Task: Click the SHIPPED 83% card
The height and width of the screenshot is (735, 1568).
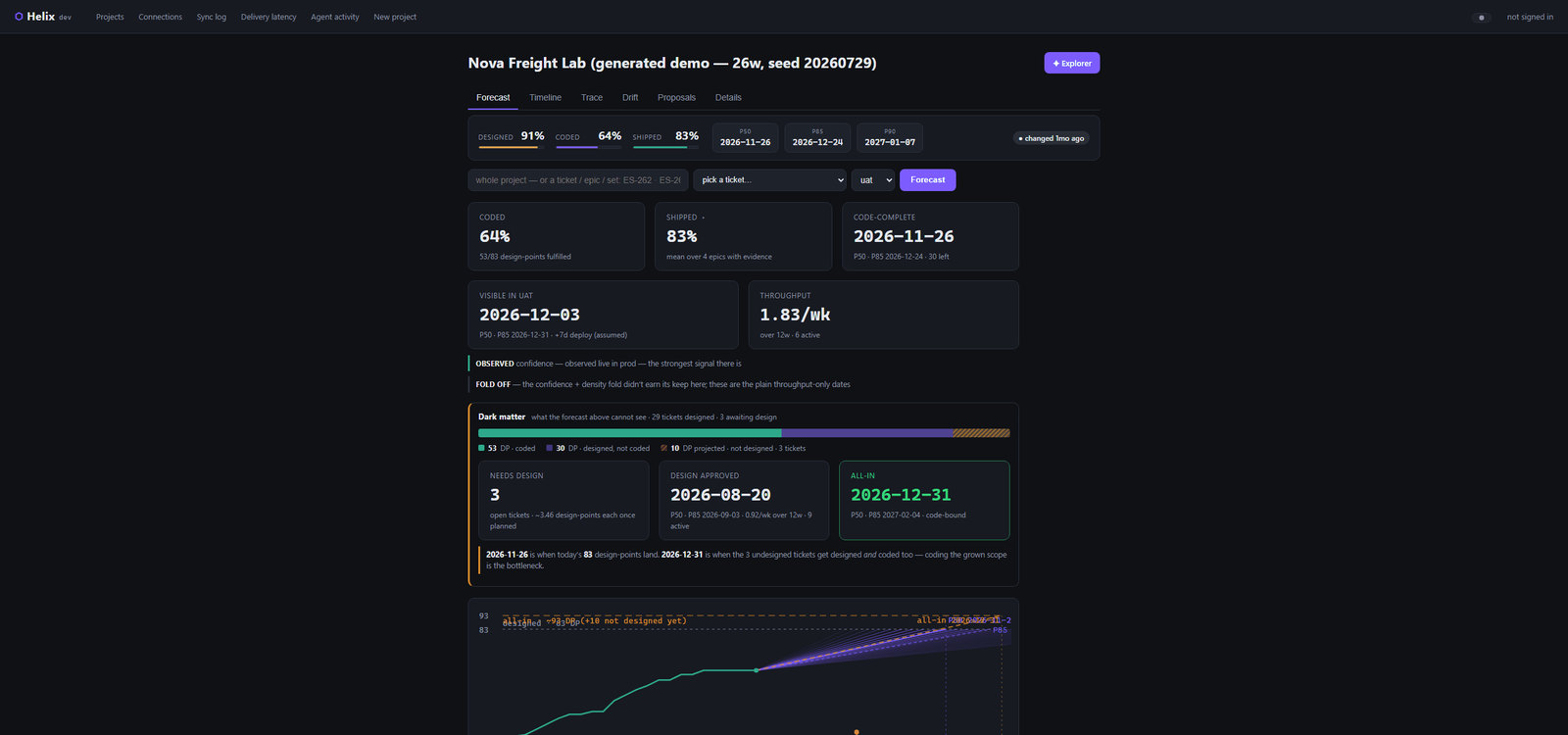Action: click(744, 236)
